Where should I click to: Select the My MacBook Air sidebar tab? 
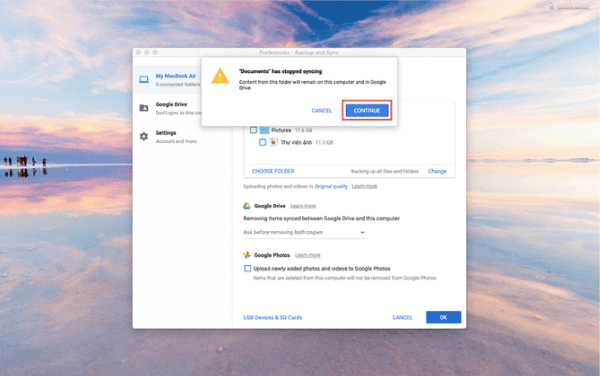[168, 80]
